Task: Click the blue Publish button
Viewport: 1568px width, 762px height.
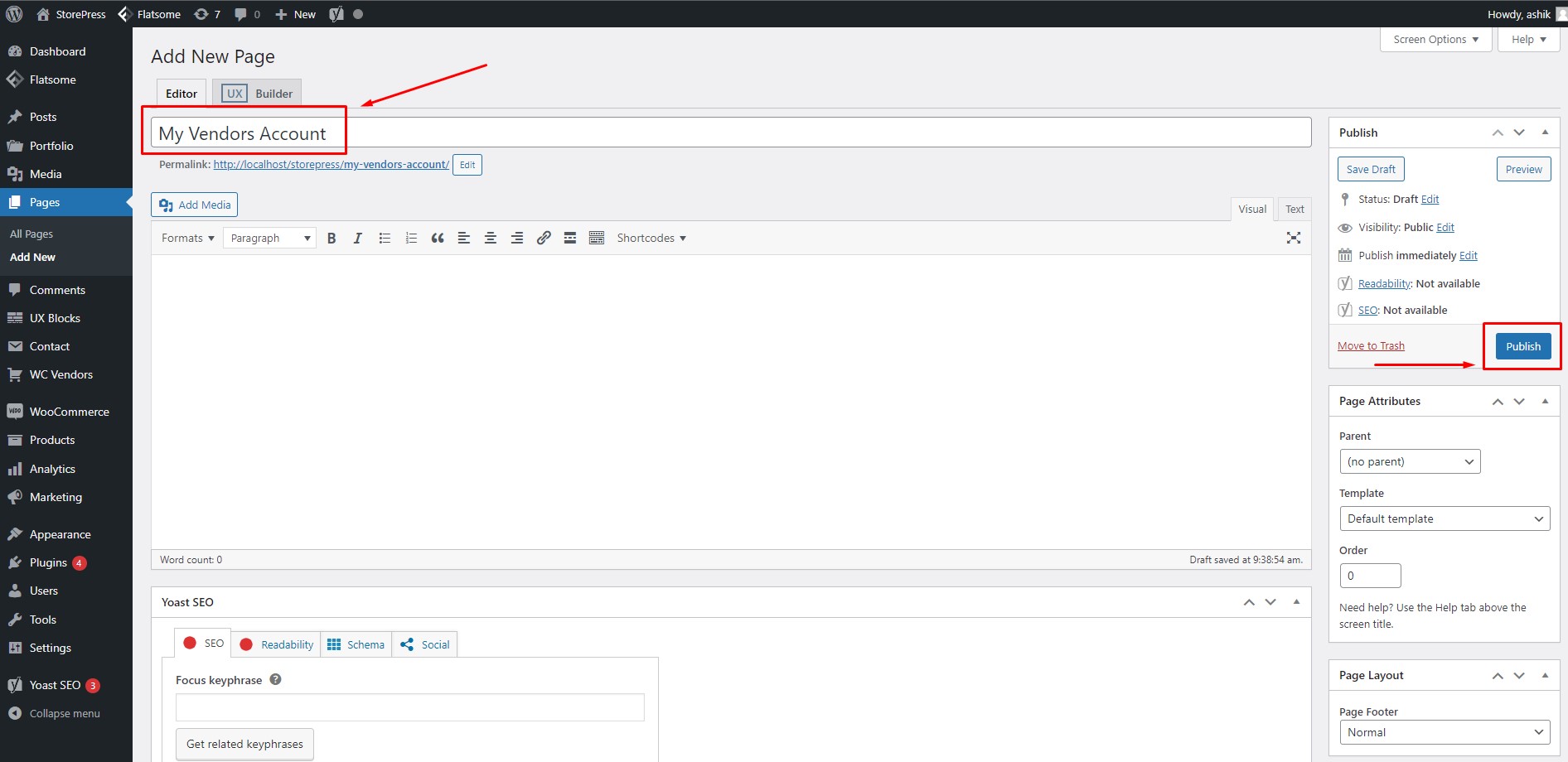Action: click(x=1523, y=346)
